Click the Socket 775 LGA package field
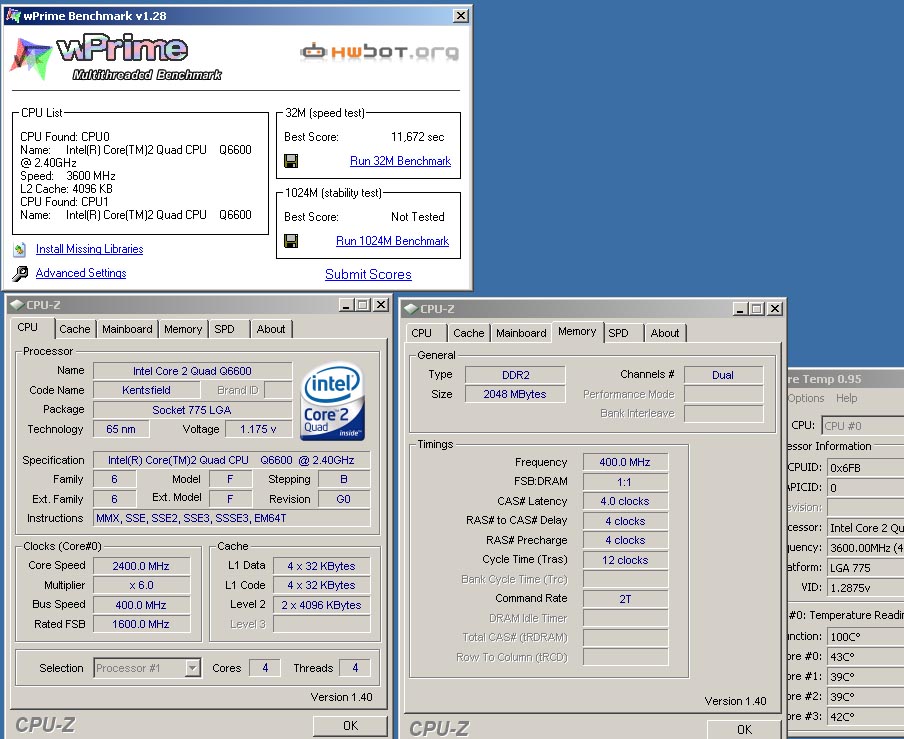The image size is (904, 739). pyautogui.click(x=192, y=410)
